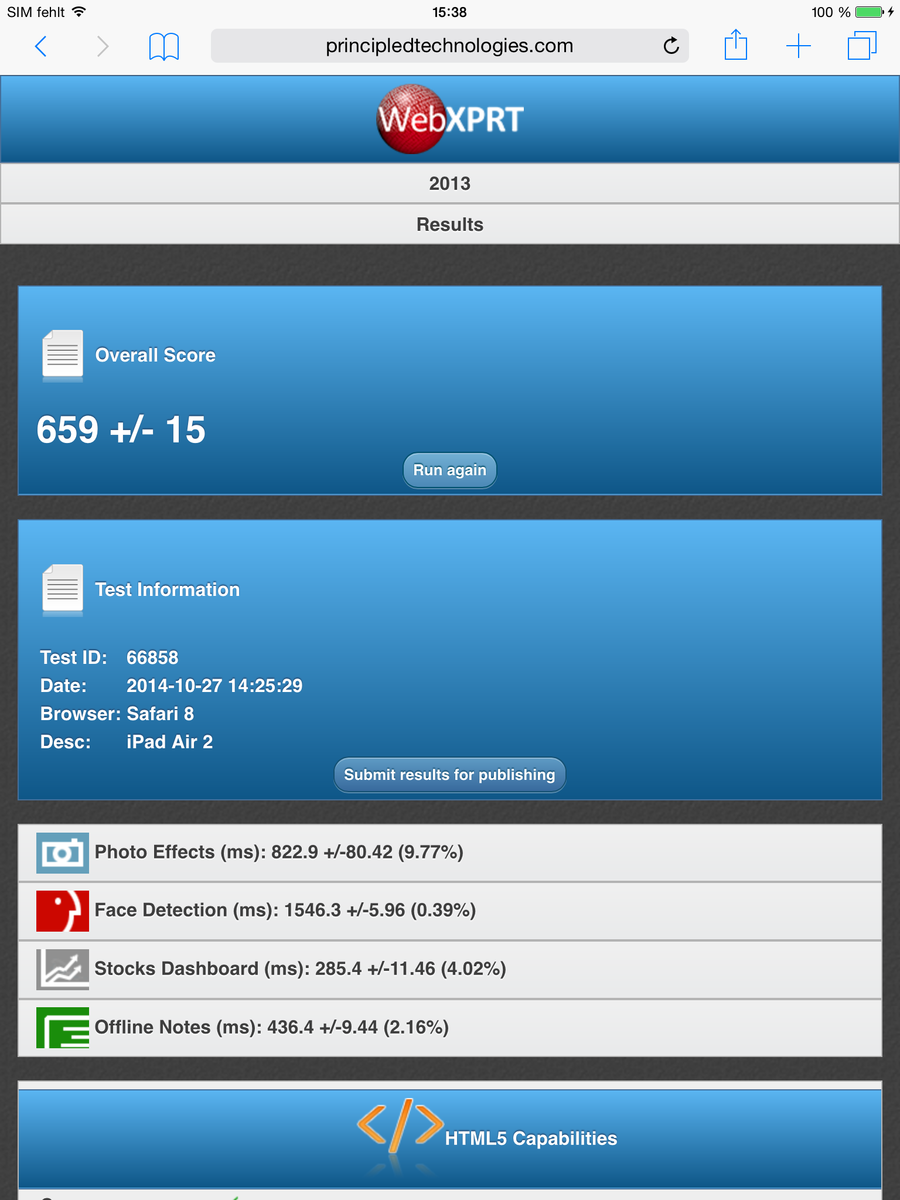Tap the Safari forward arrow
The image size is (900, 1200).
pos(102,46)
